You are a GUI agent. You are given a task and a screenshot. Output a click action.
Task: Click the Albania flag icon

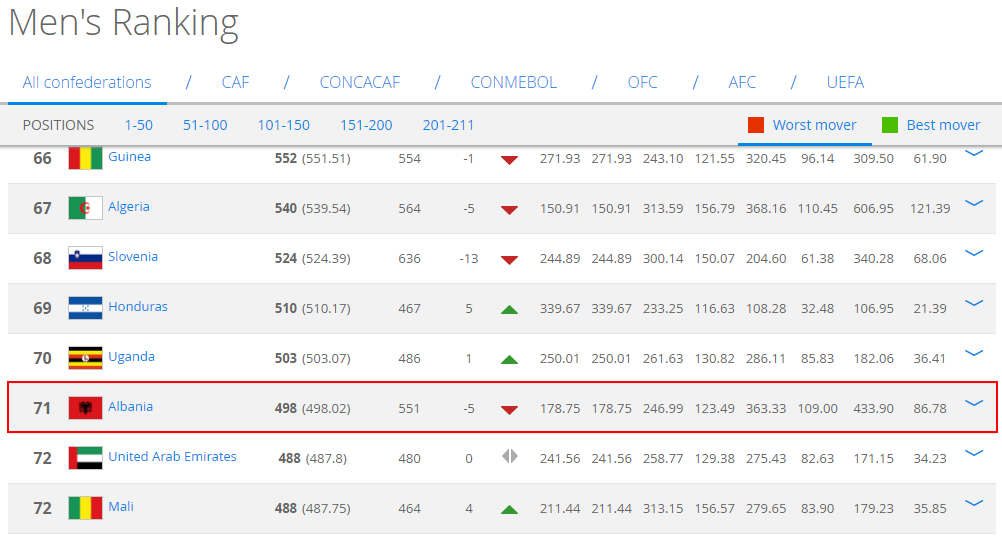[85, 408]
